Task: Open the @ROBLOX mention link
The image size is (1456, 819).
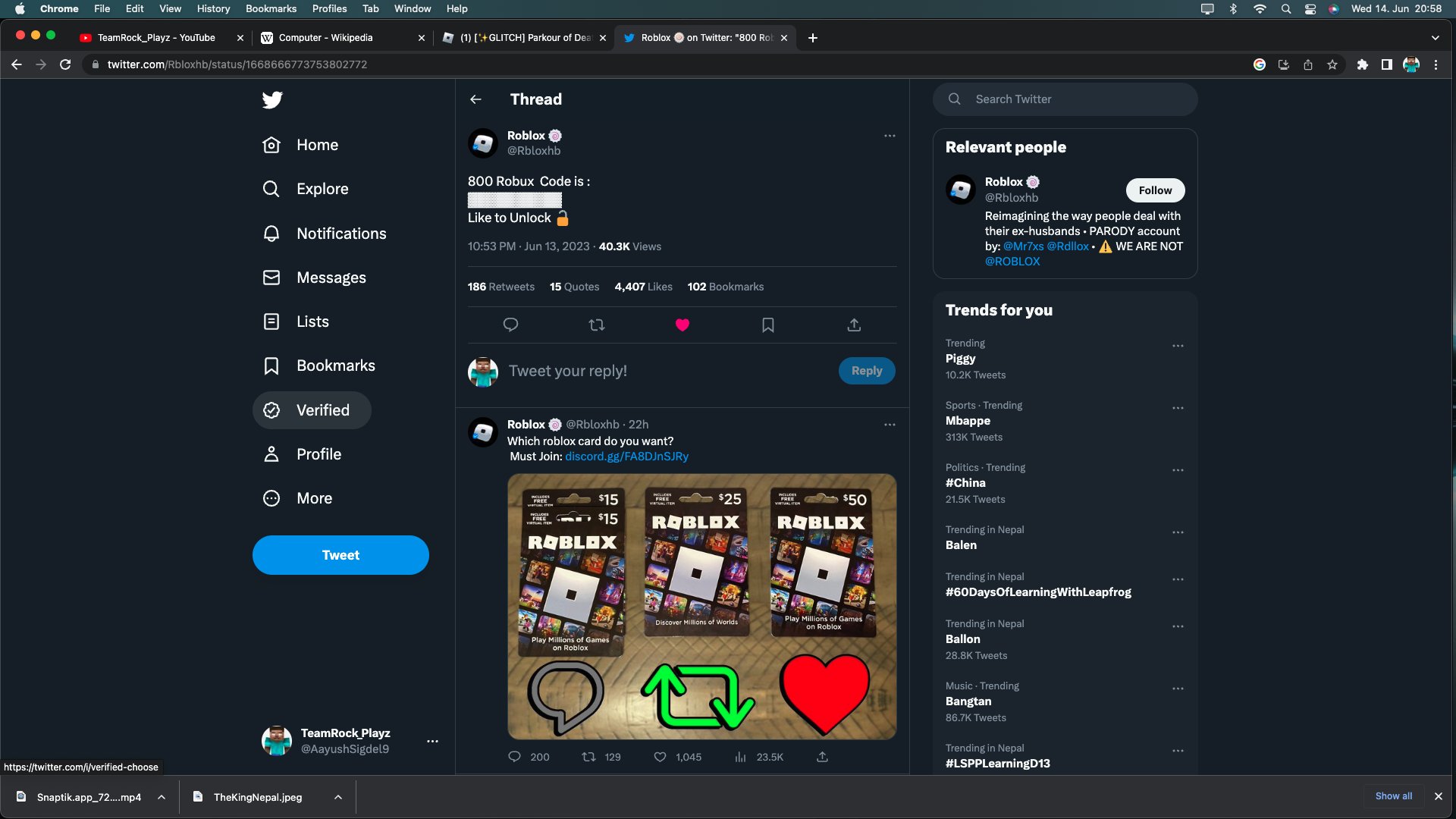Action: 1012,262
